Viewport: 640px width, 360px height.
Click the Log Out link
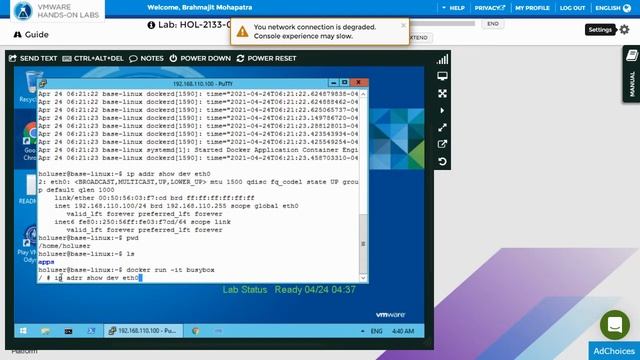click(572, 8)
